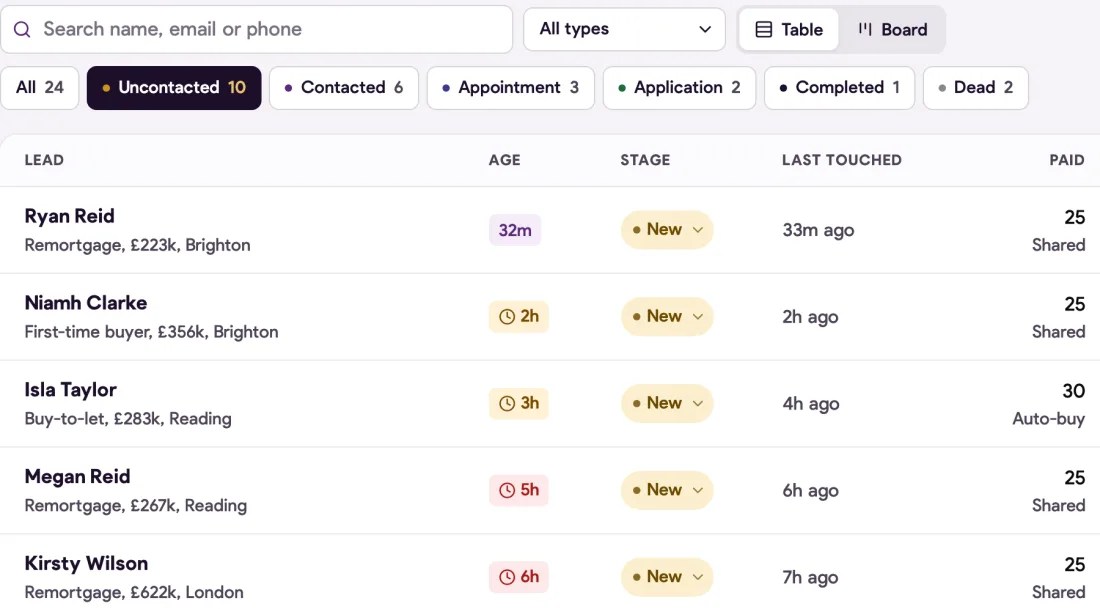The image size is (1100, 609).
Task: Click Remortgage, £622k, London details text
Action: pos(134,593)
